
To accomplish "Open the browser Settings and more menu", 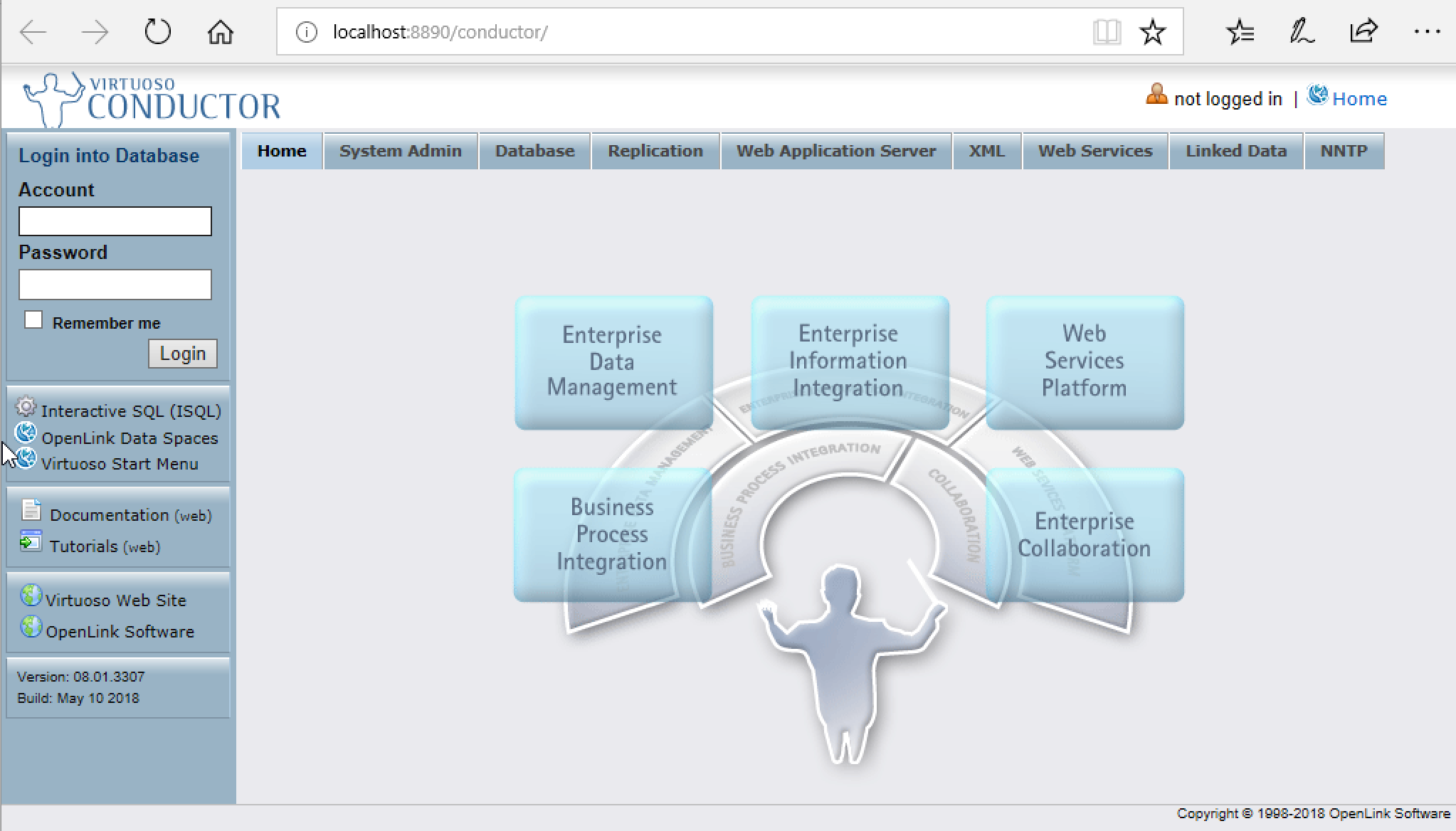I will coord(1427,32).
